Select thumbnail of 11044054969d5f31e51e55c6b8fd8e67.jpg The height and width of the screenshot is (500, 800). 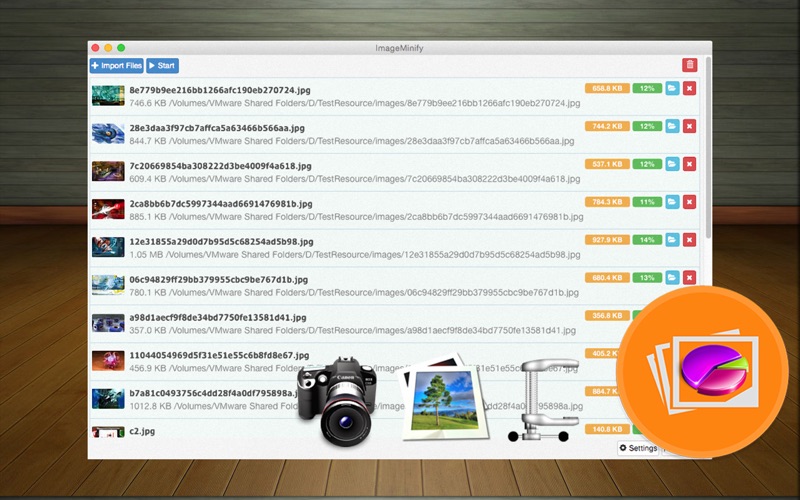tap(108, 361)
